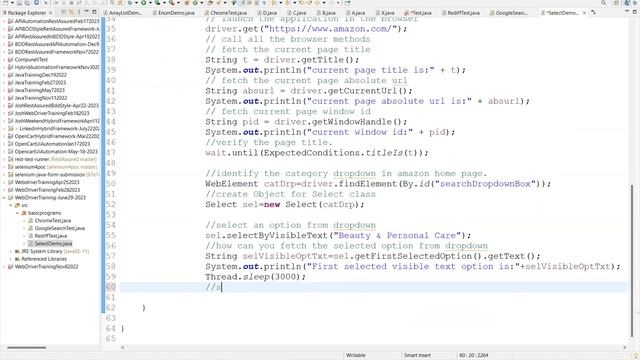The image size is (640, 360).
Task: Toggle Link with Editor in Package Explorer
Action: pos(71,12)
